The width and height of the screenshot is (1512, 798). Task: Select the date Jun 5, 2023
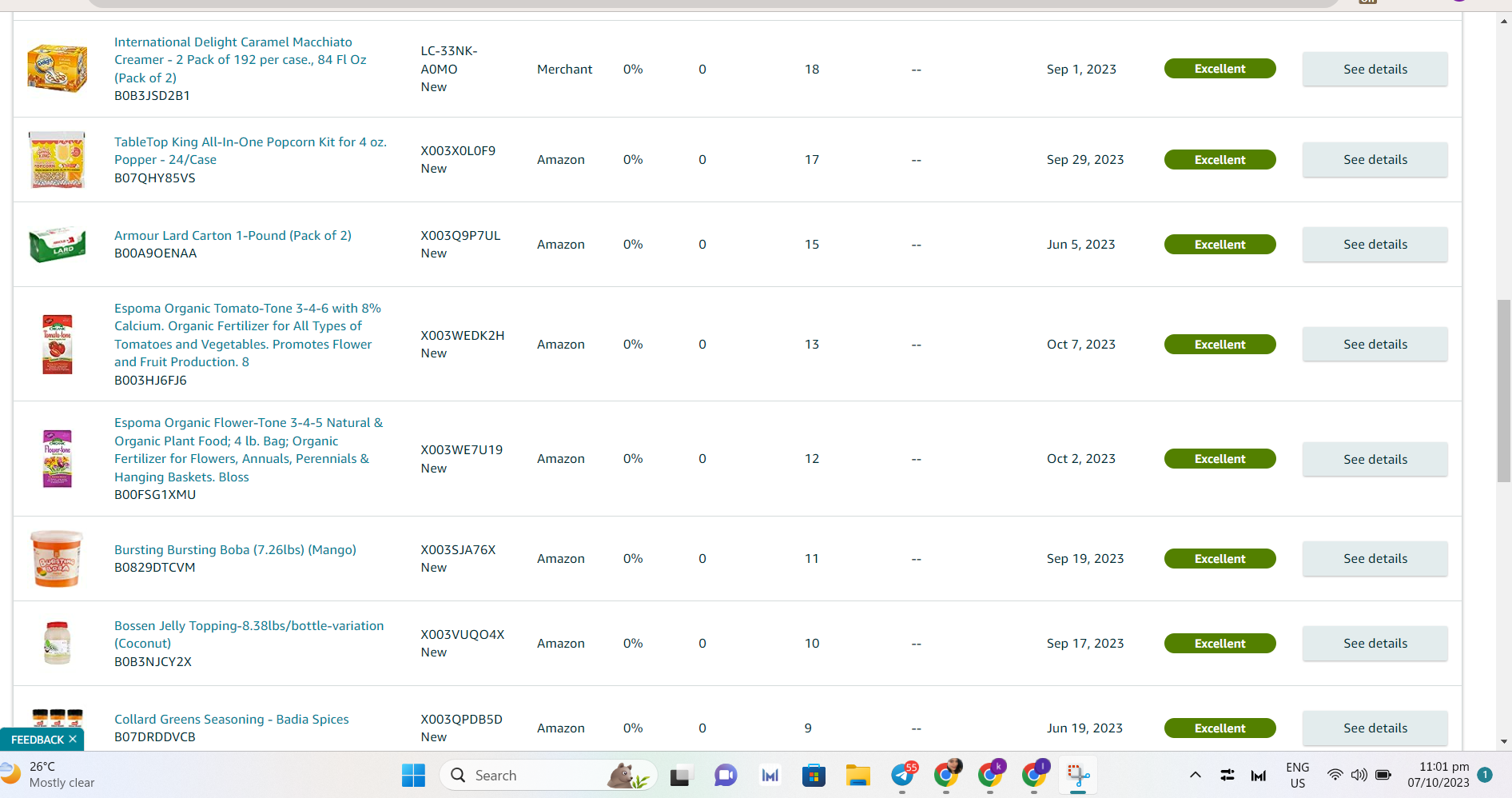coord(1081,245)
